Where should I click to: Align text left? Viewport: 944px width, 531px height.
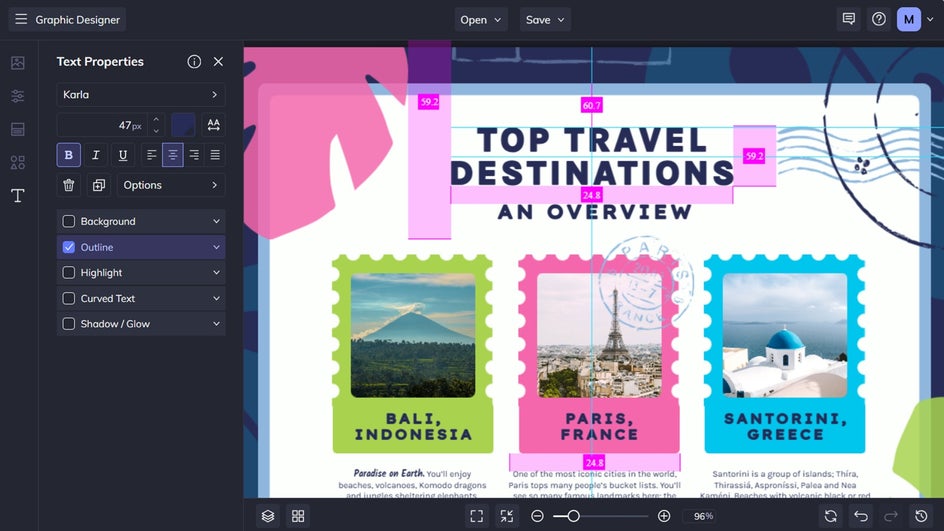(152, 155)
